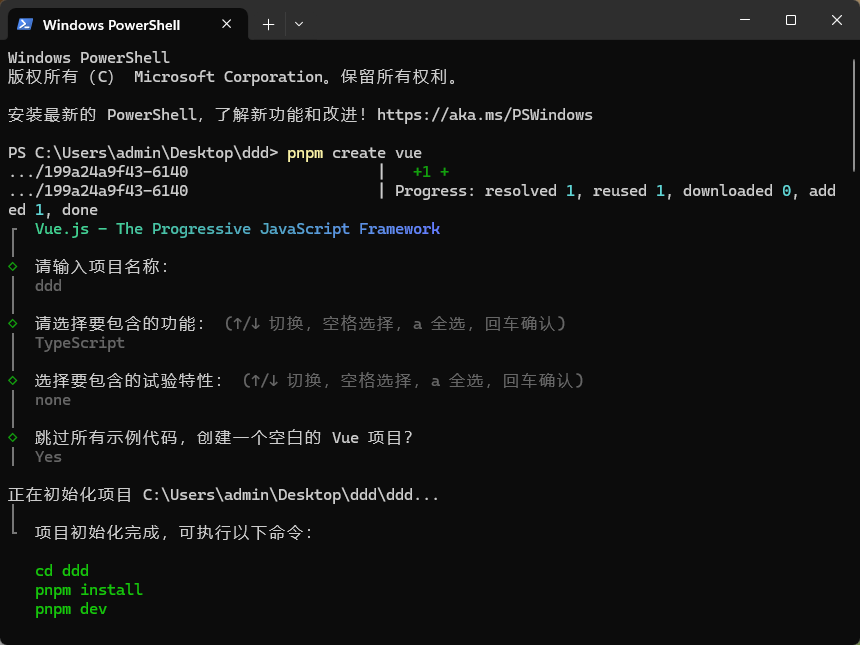
Task: Click the 'pnpm create vue' command text
Action: coord(354,152)
